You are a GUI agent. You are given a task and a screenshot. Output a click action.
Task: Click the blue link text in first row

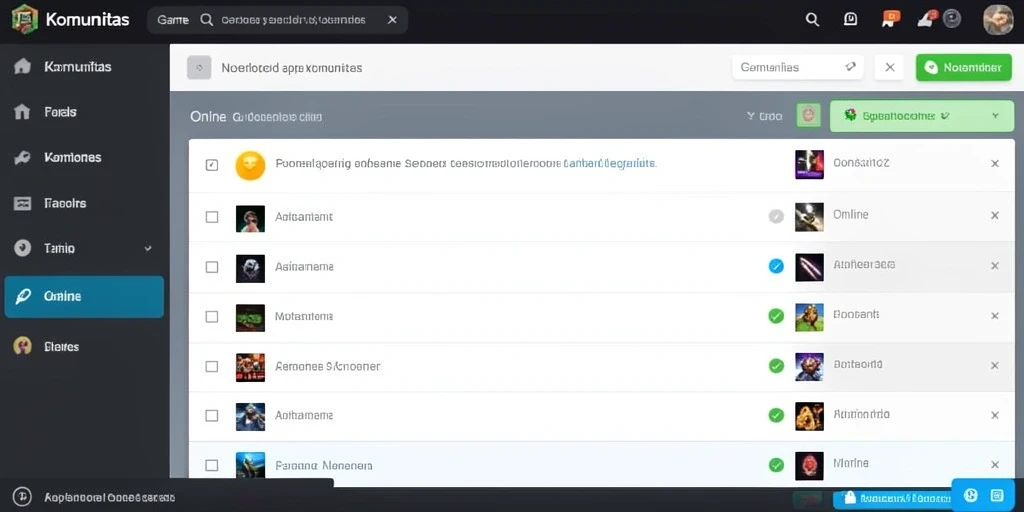pos(609,163)
